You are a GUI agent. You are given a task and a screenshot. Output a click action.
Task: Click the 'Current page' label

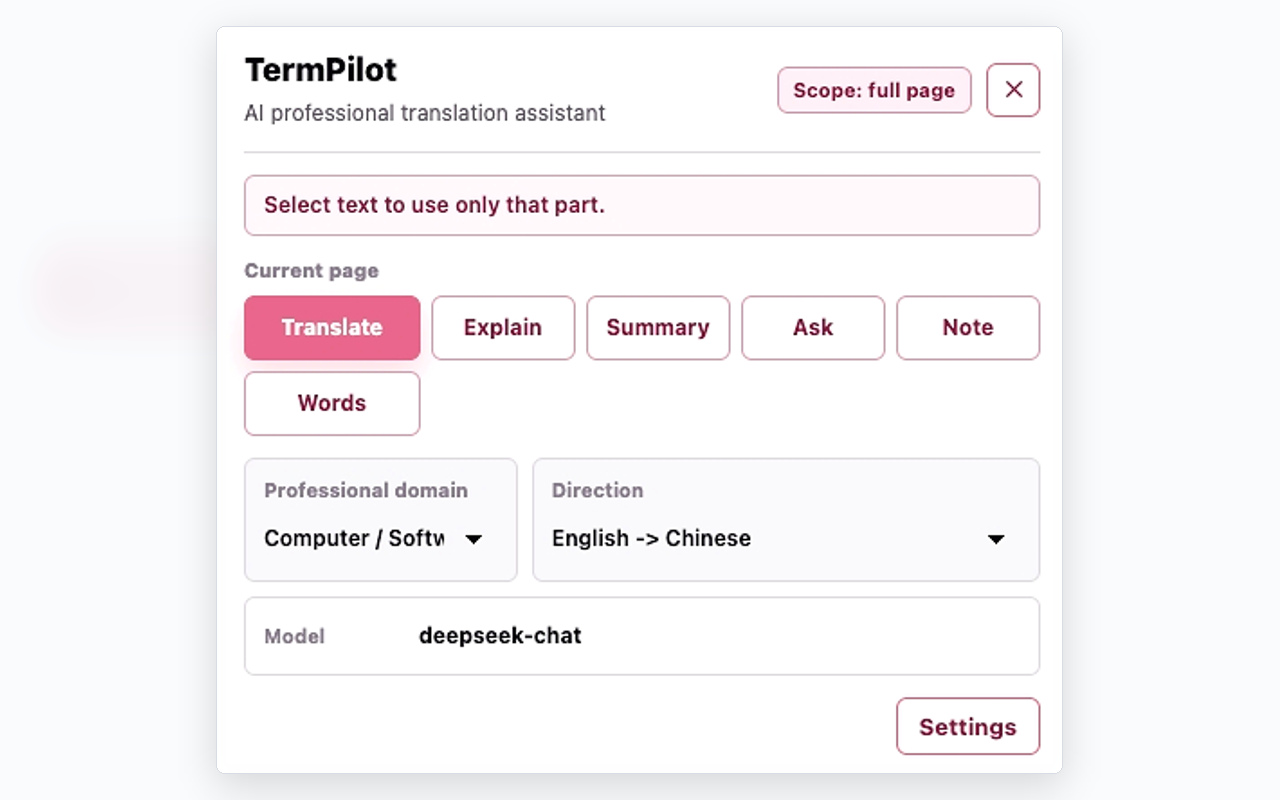point(312,271)
